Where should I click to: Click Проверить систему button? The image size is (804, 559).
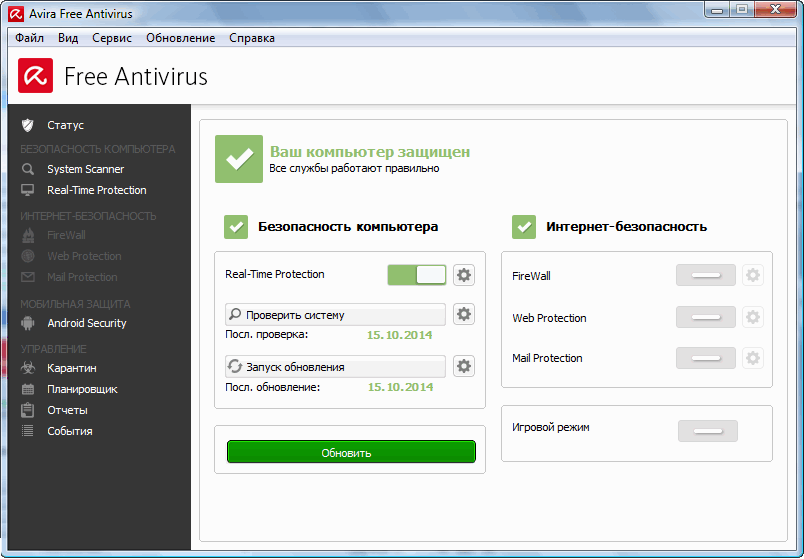coord(335,314)
